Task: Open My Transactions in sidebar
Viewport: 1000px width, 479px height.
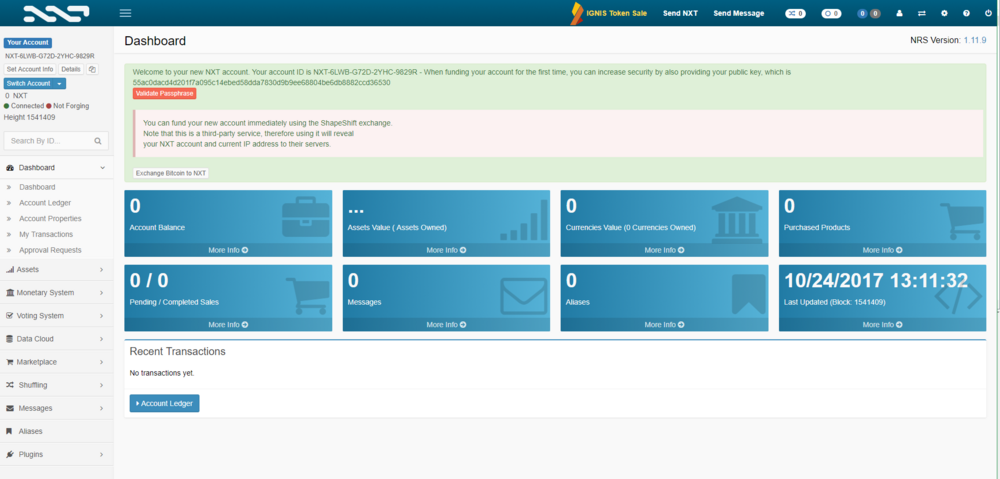Action: [46, 235]
